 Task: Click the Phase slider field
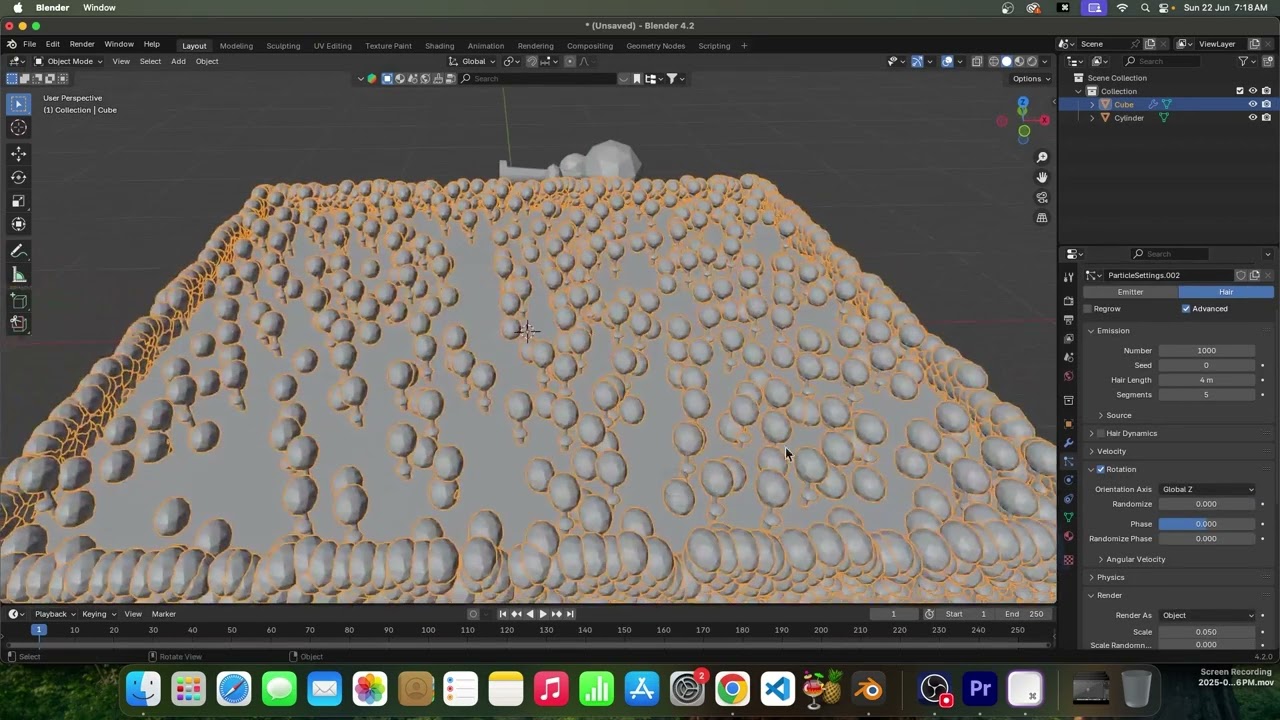[x=1207, y=524]
